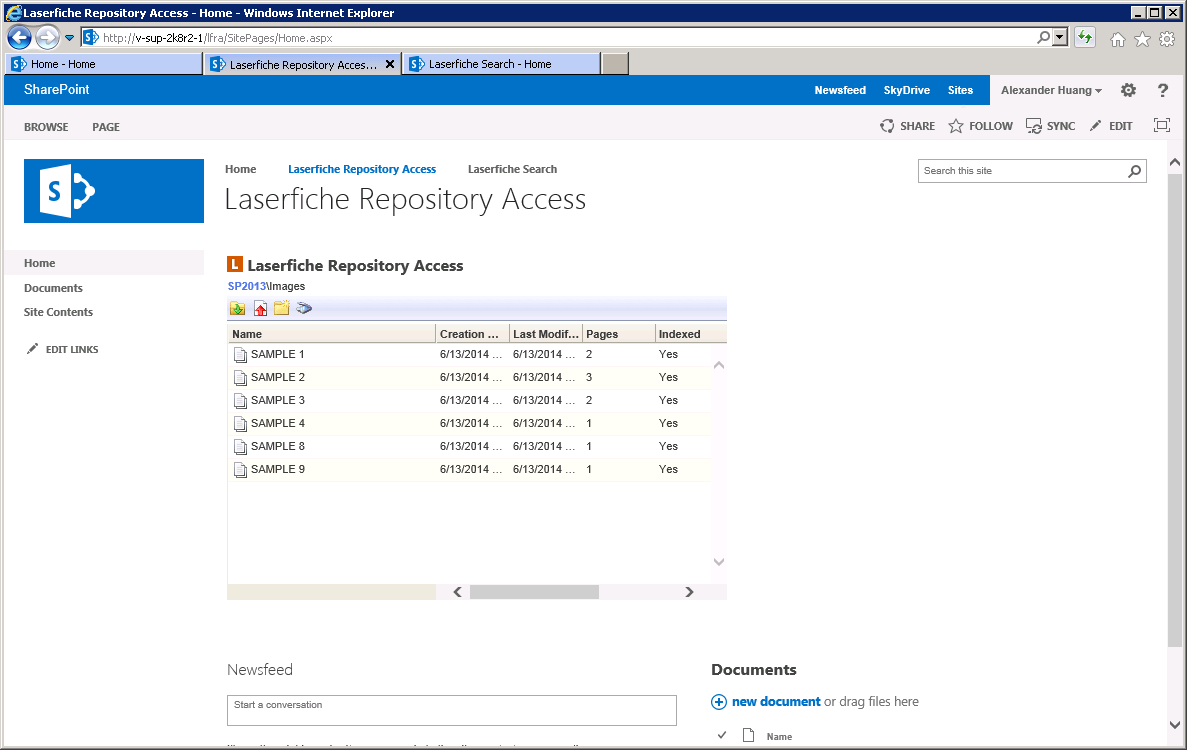This screenshot has width=1187, height=750.
Task: Switch to the Home - Home browser tab
Action: pos(104,64)
